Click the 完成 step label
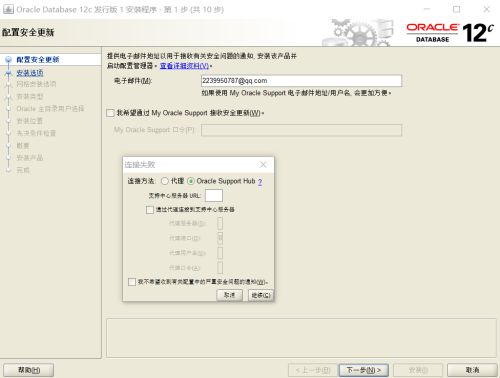This screenshot has width=500, height=378. [x=23, y=170]
